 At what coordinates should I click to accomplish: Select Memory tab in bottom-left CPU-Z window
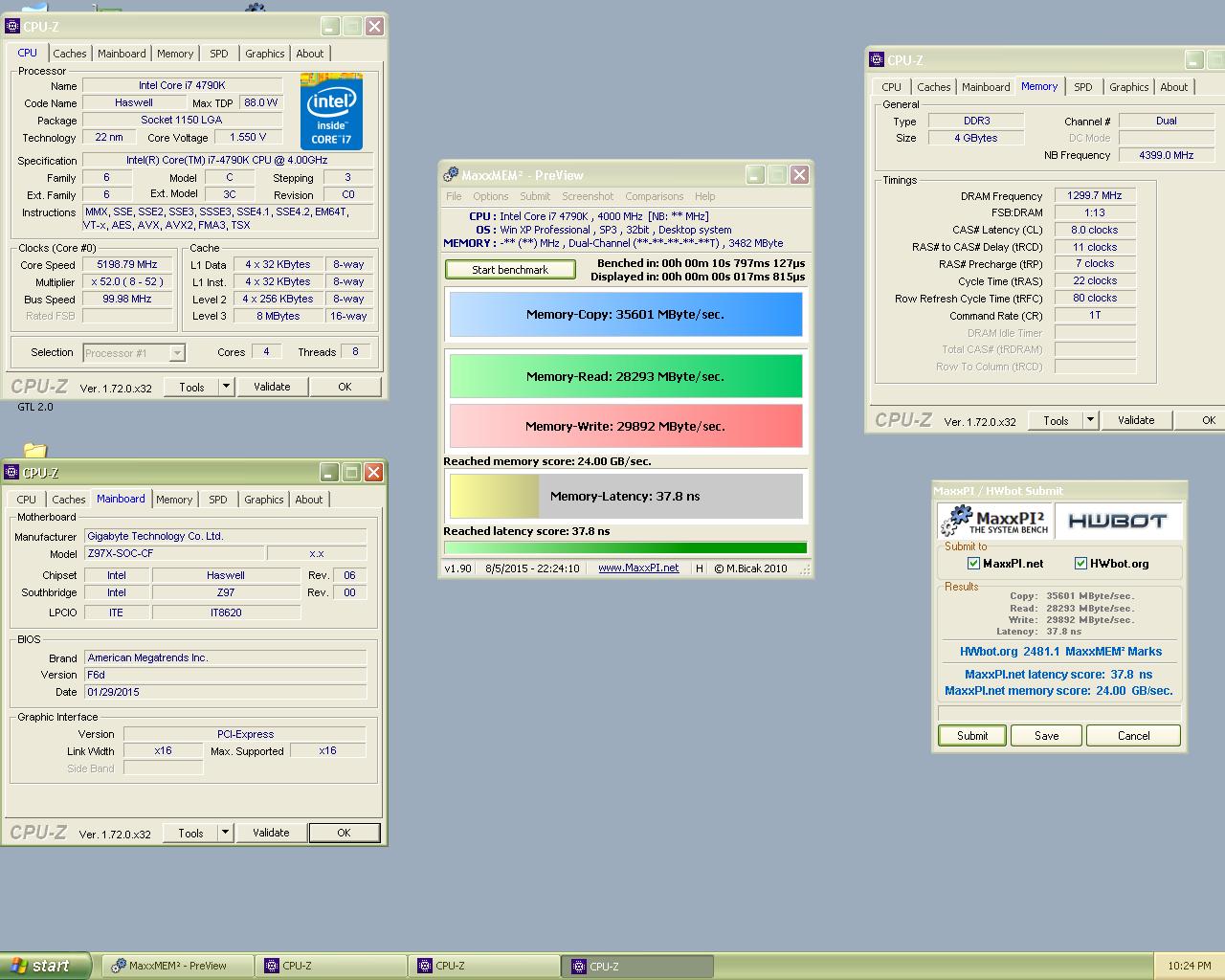click(174, 500)
